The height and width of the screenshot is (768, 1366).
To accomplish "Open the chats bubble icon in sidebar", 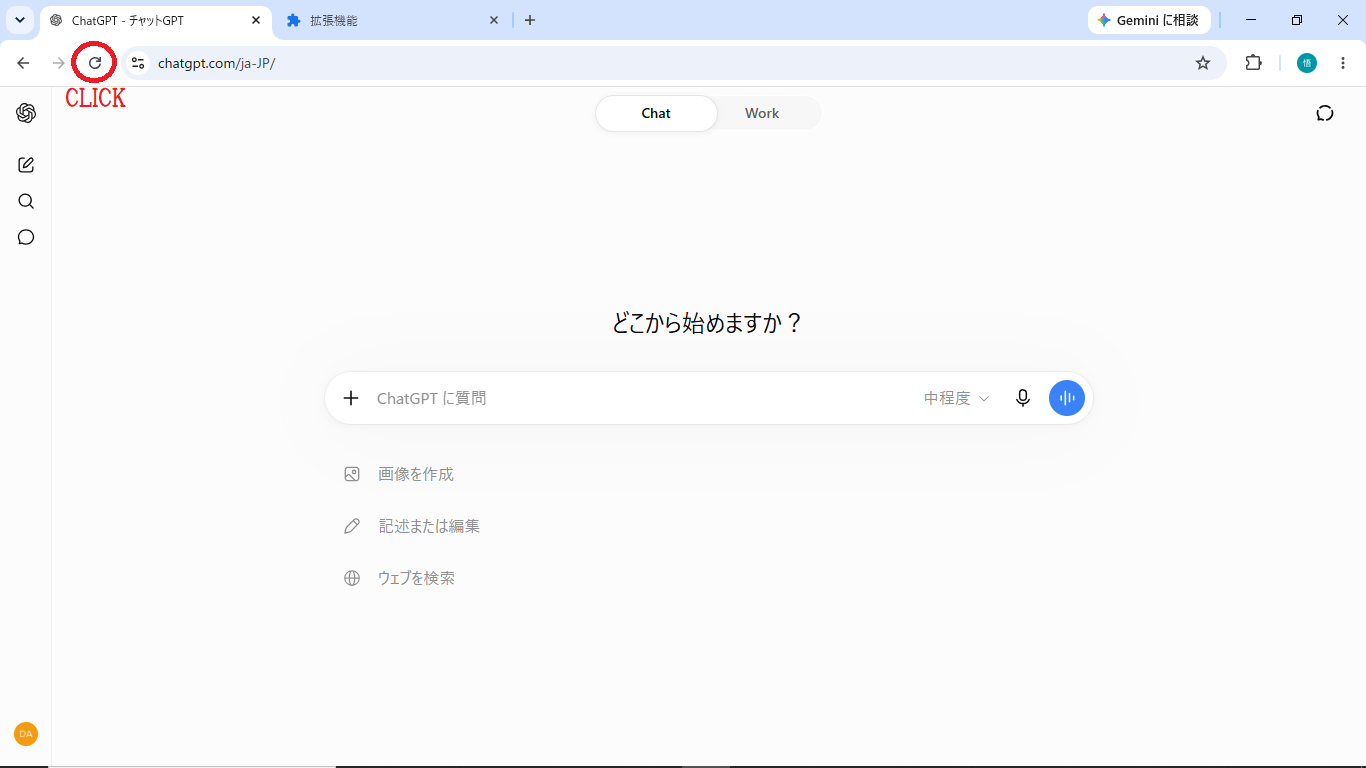I will pos(26,237).
